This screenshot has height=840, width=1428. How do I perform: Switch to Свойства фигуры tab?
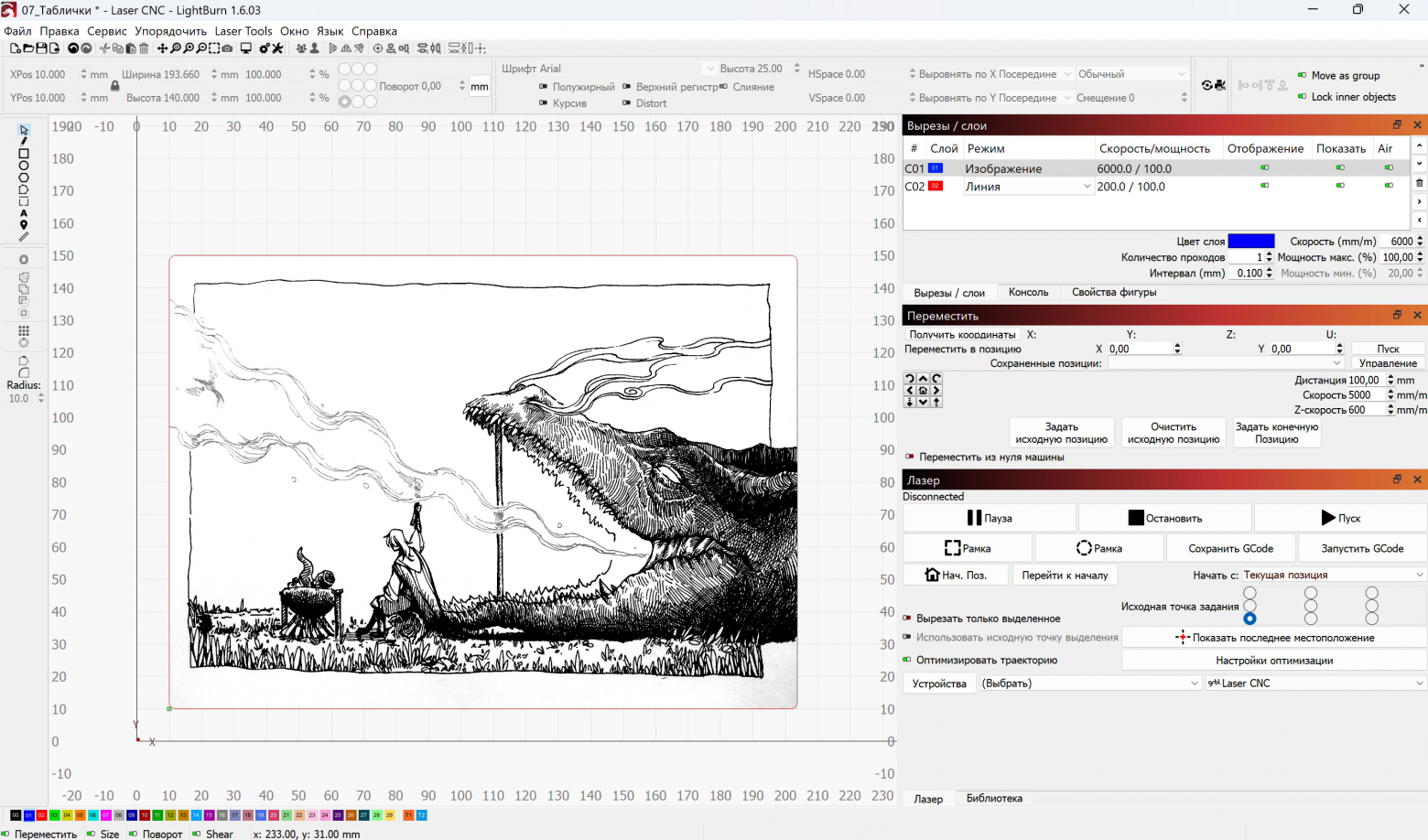click(x=1114, y=293)
